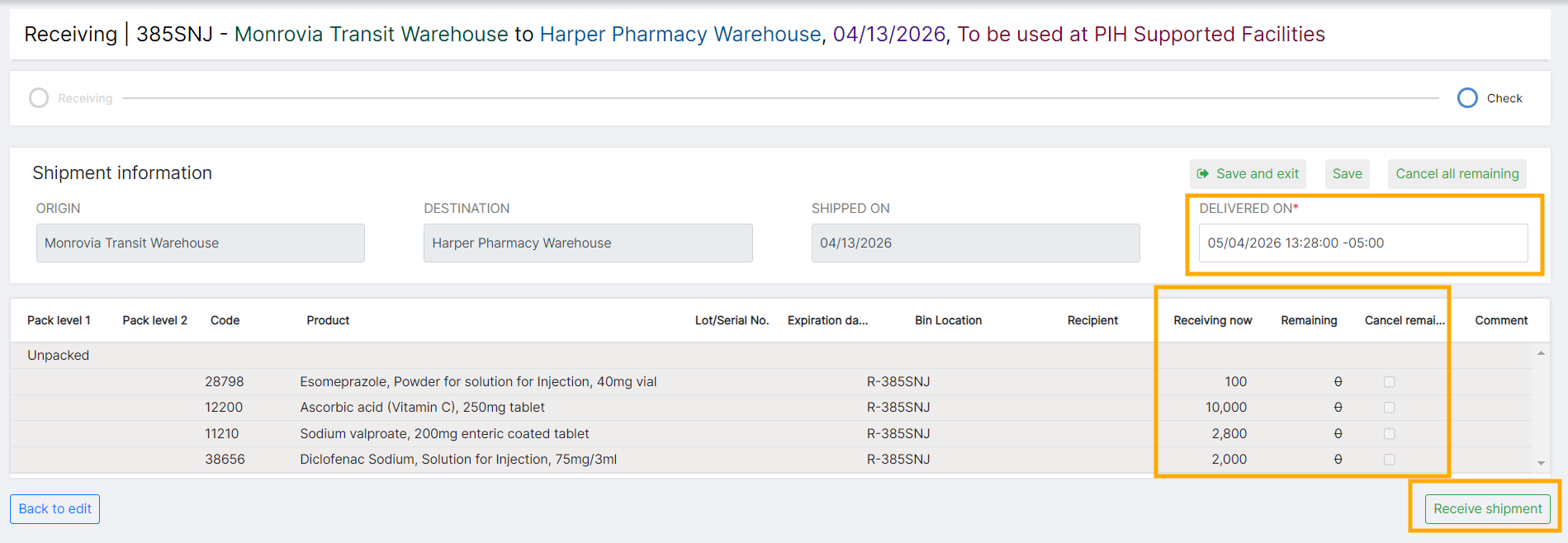Click the Receiving now column header

(1212, 321)
